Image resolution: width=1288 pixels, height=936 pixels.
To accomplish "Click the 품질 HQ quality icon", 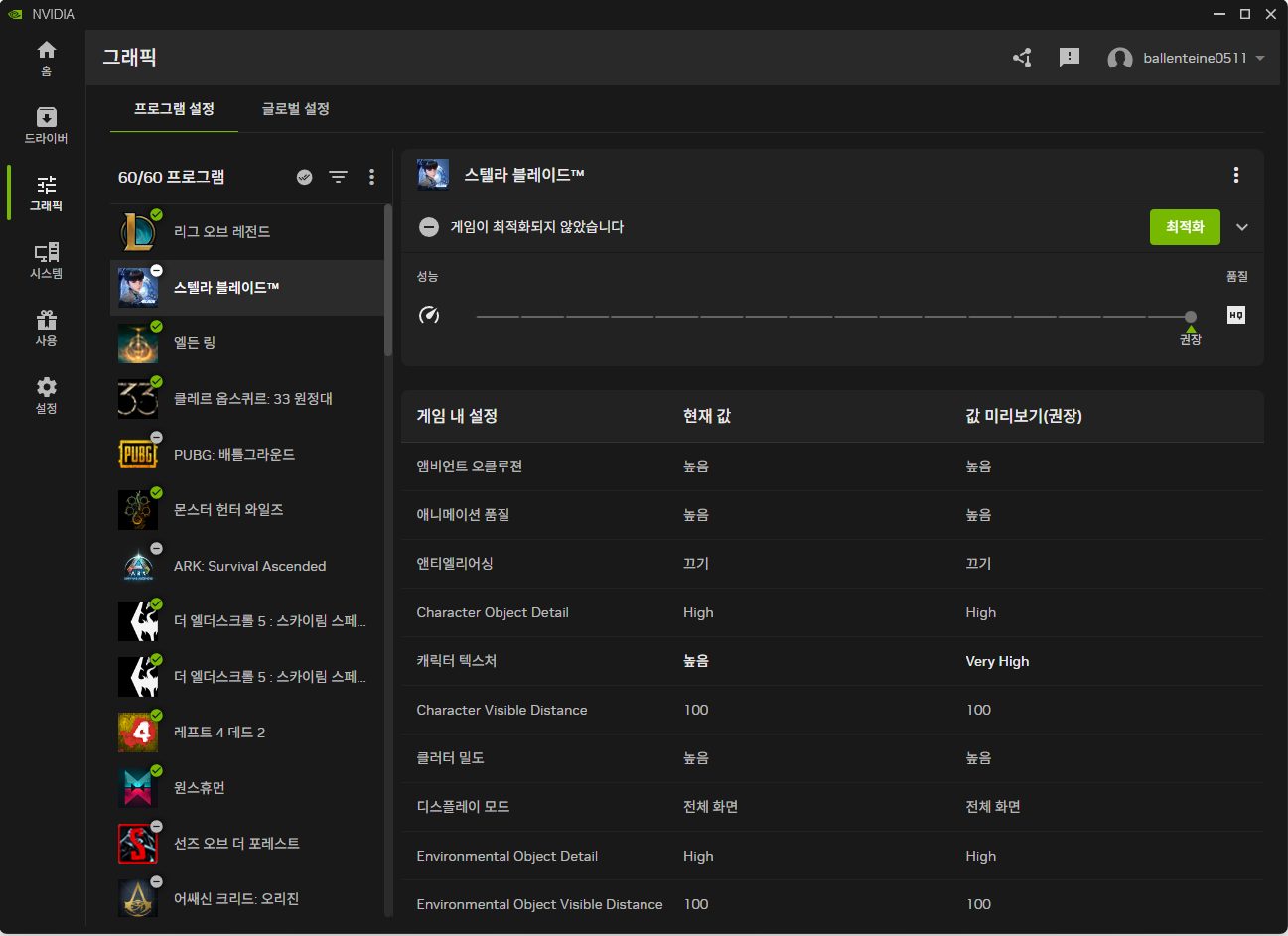I will (x=1236, y=315).
